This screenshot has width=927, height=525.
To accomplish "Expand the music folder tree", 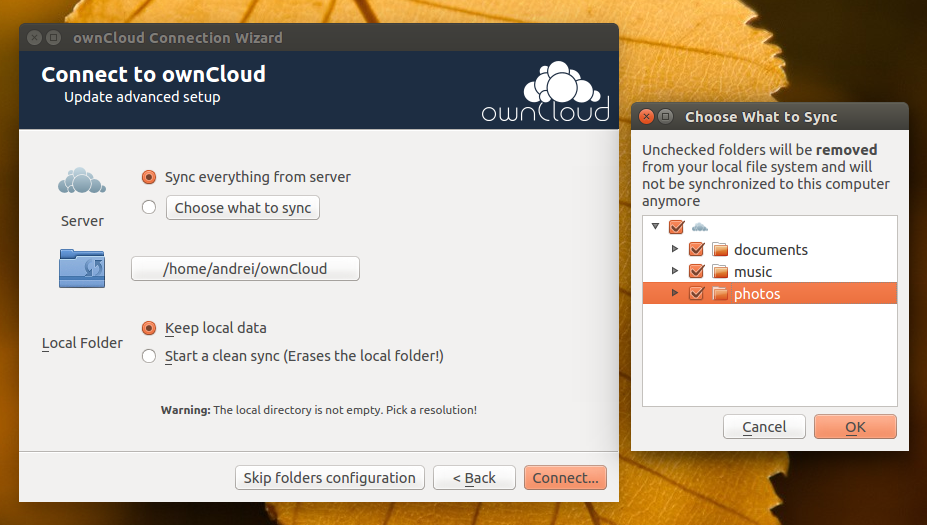I will tap(675, 271).
